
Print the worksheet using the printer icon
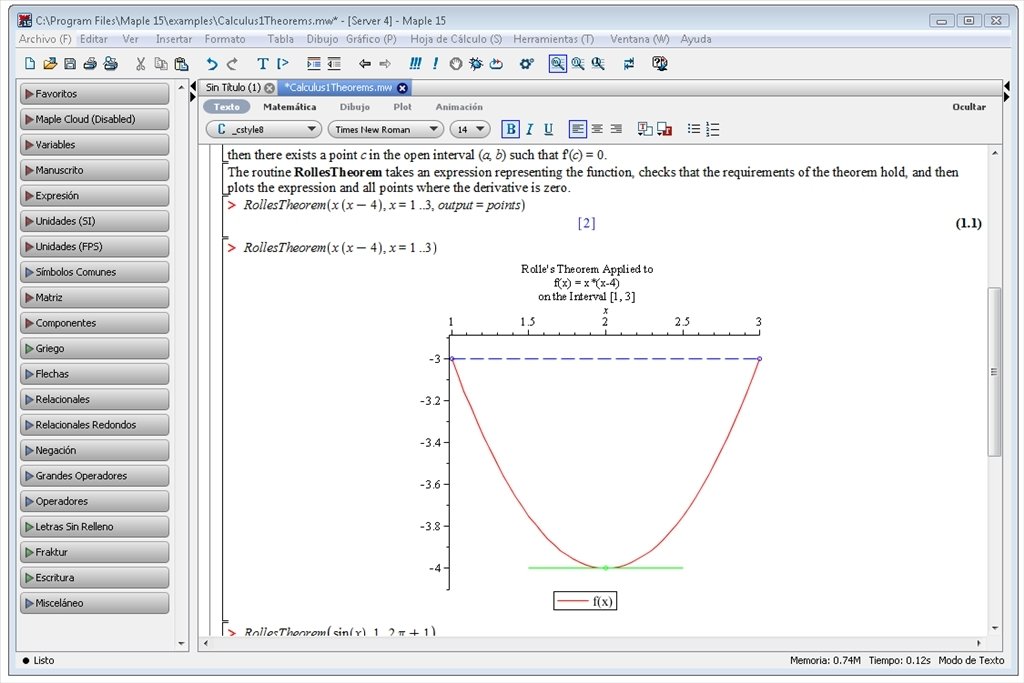[x=90, y=63]
